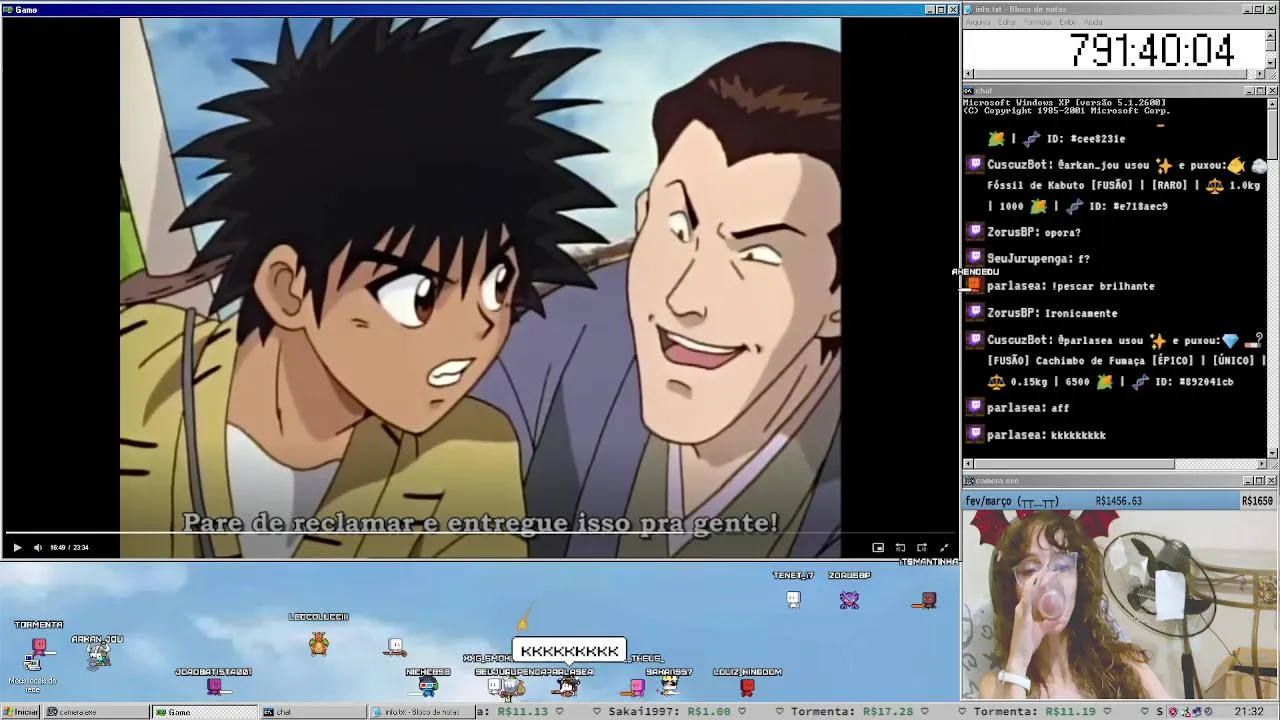This screenshot has height=720, width=1280.
Task: Click Notepad horizontal scrollbar left arrow
Action: point(968,74)
